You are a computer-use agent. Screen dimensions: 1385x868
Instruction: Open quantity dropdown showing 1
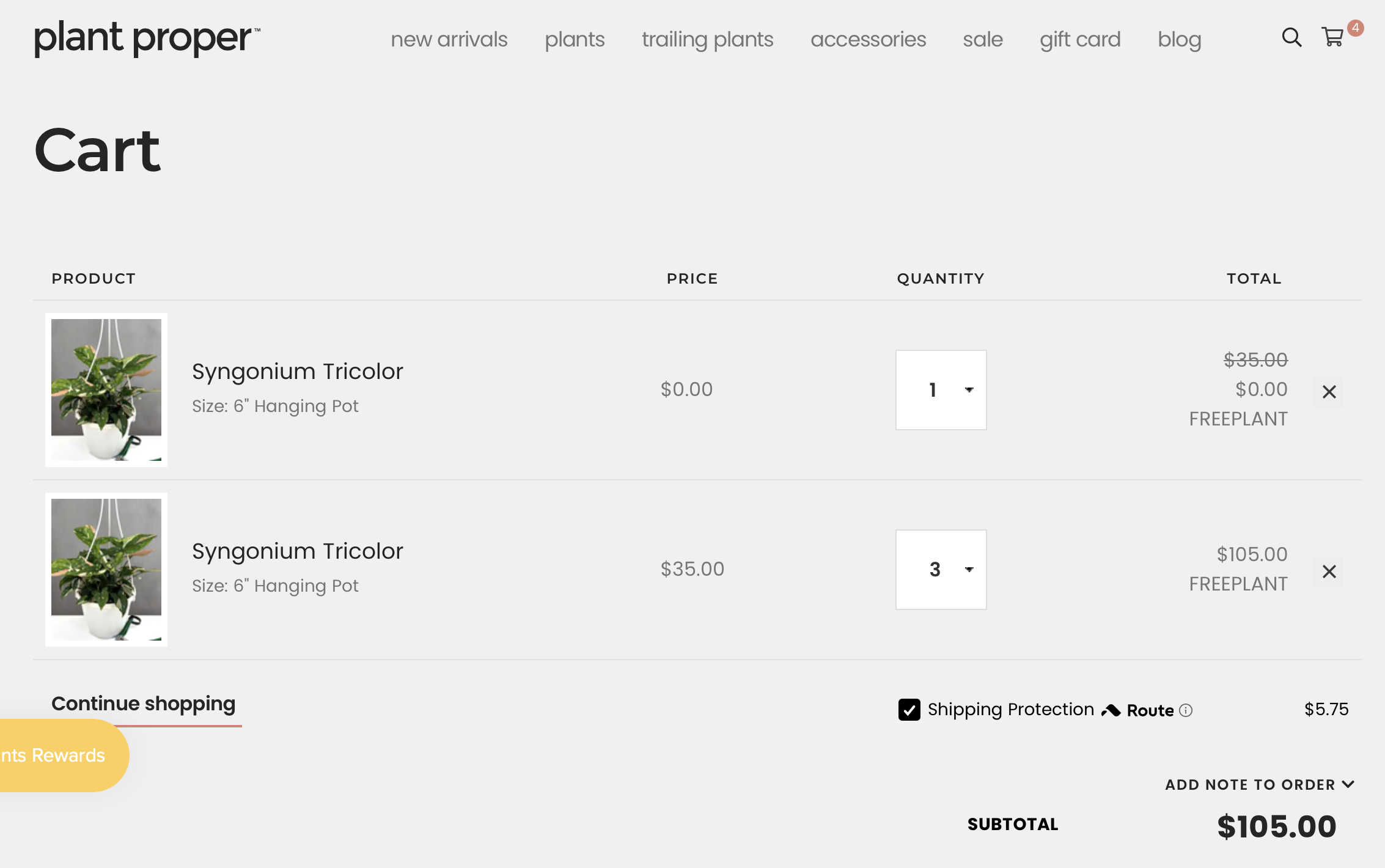click(x=941, y=390)
